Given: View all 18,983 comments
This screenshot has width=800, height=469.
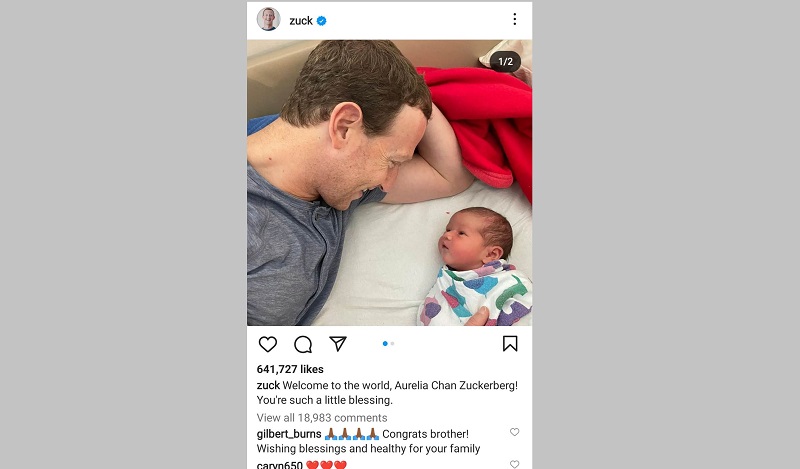Looking at the screenshot, I should (x=322, y=417).
